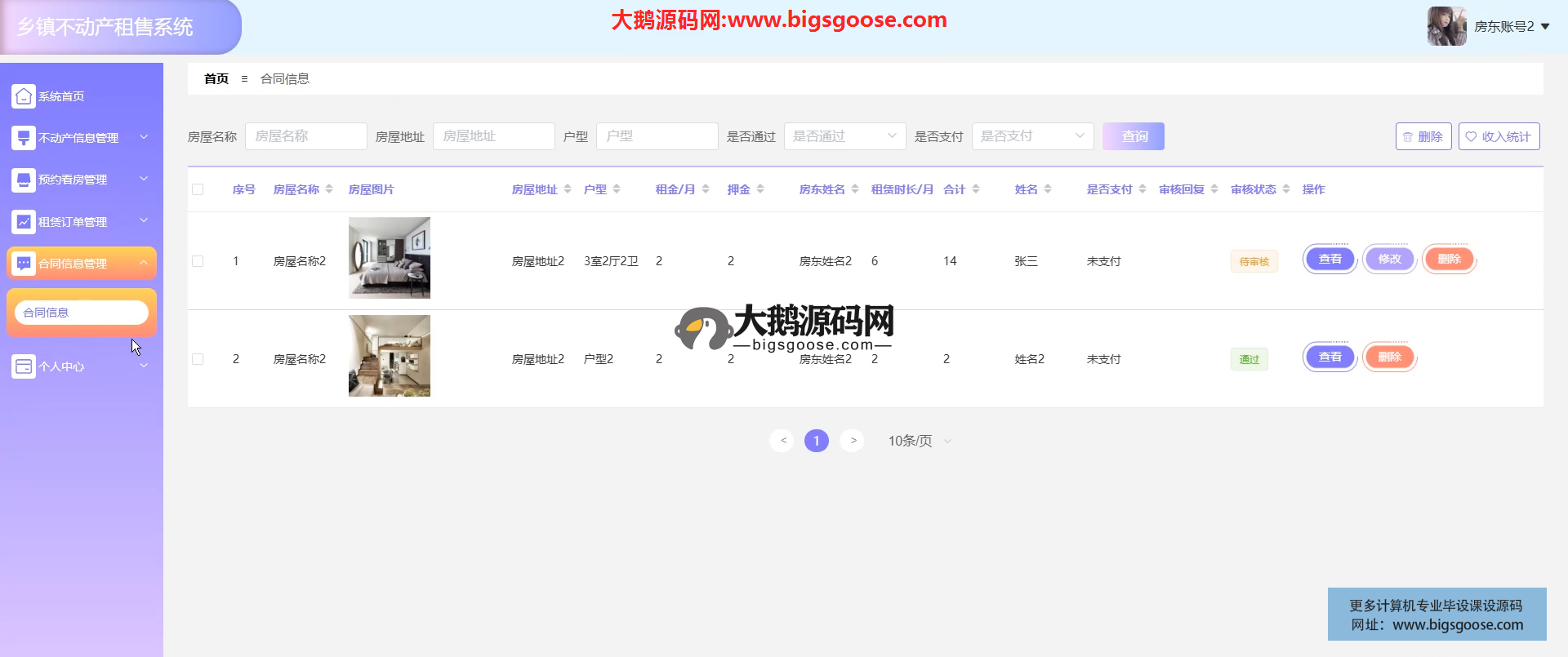The width and height of the screenshot is (1568, 657).
Task: Toggle the select-all header checkbox
Action: [198, 189]
